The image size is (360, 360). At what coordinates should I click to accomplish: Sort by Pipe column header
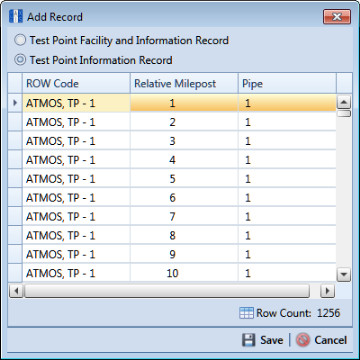coord(287,83)
